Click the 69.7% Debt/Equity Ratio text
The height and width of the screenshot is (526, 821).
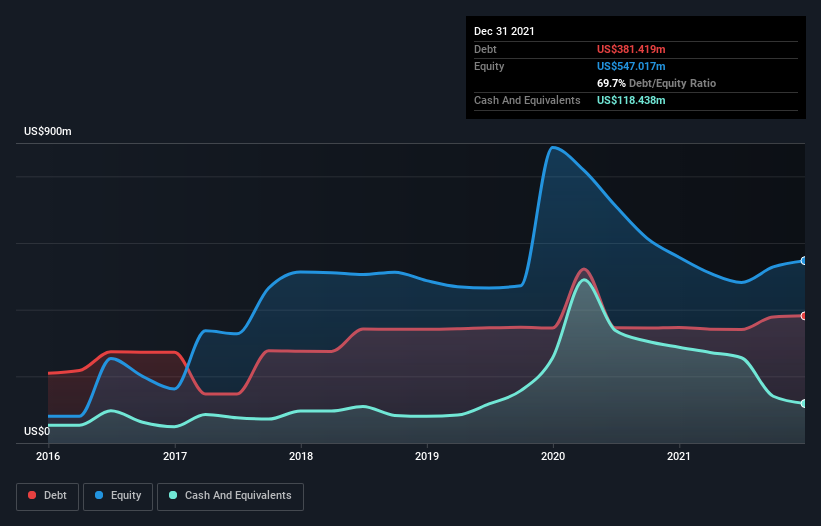pyautogui.click(x=656, y=83)
